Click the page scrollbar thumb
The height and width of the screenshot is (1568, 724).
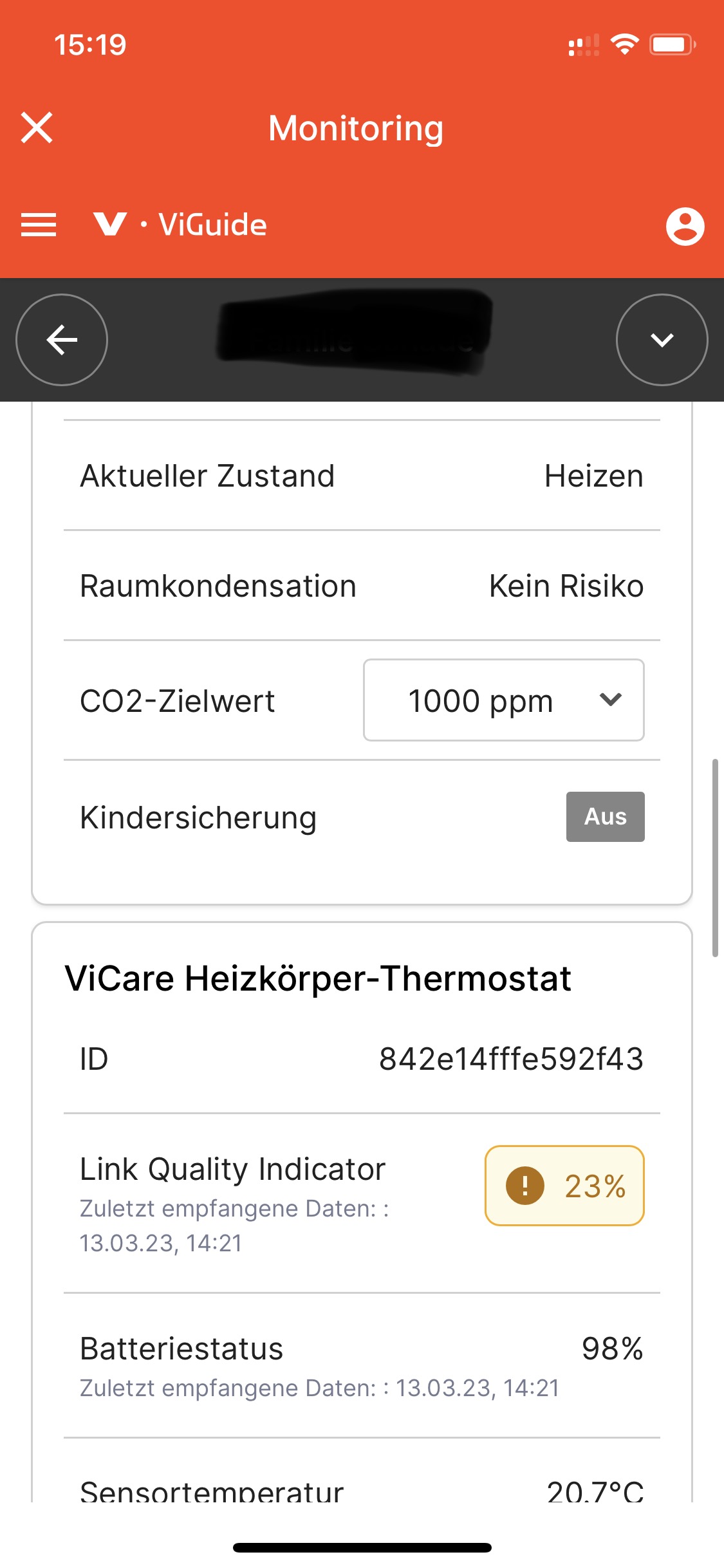(715, 858)
